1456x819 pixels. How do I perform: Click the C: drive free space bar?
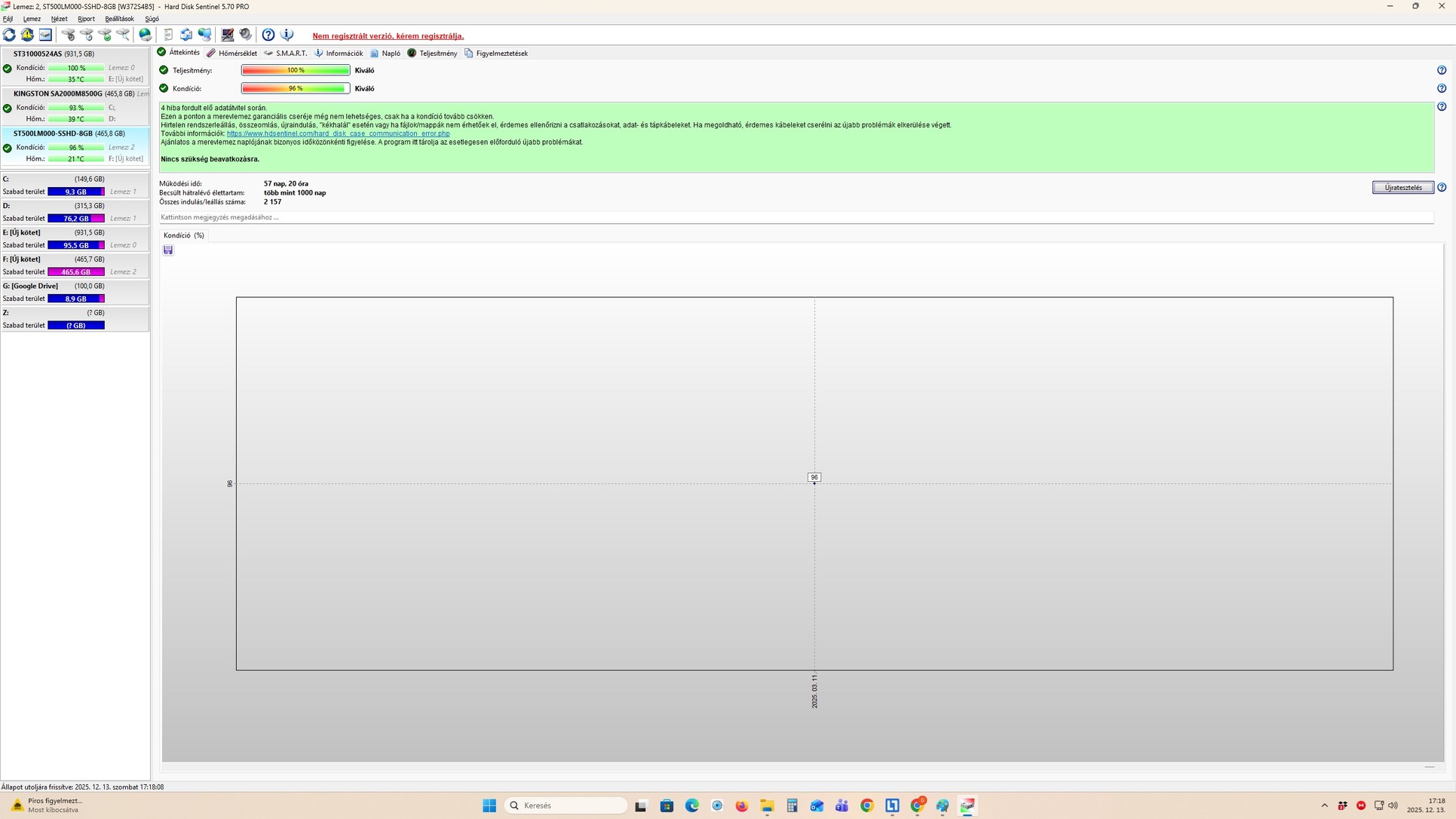(x=76, y=192)
